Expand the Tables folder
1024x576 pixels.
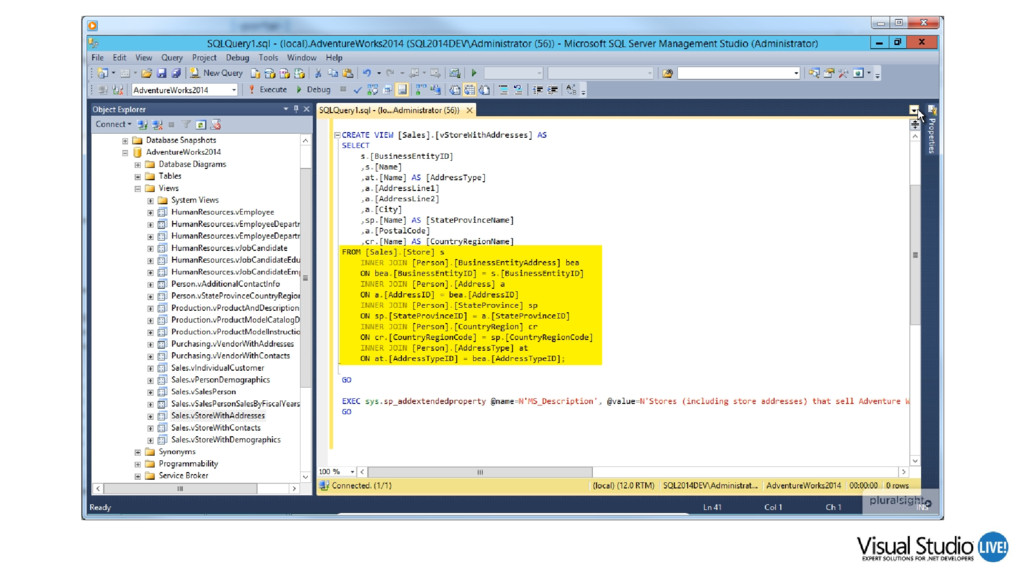click(x=138, y=176)
